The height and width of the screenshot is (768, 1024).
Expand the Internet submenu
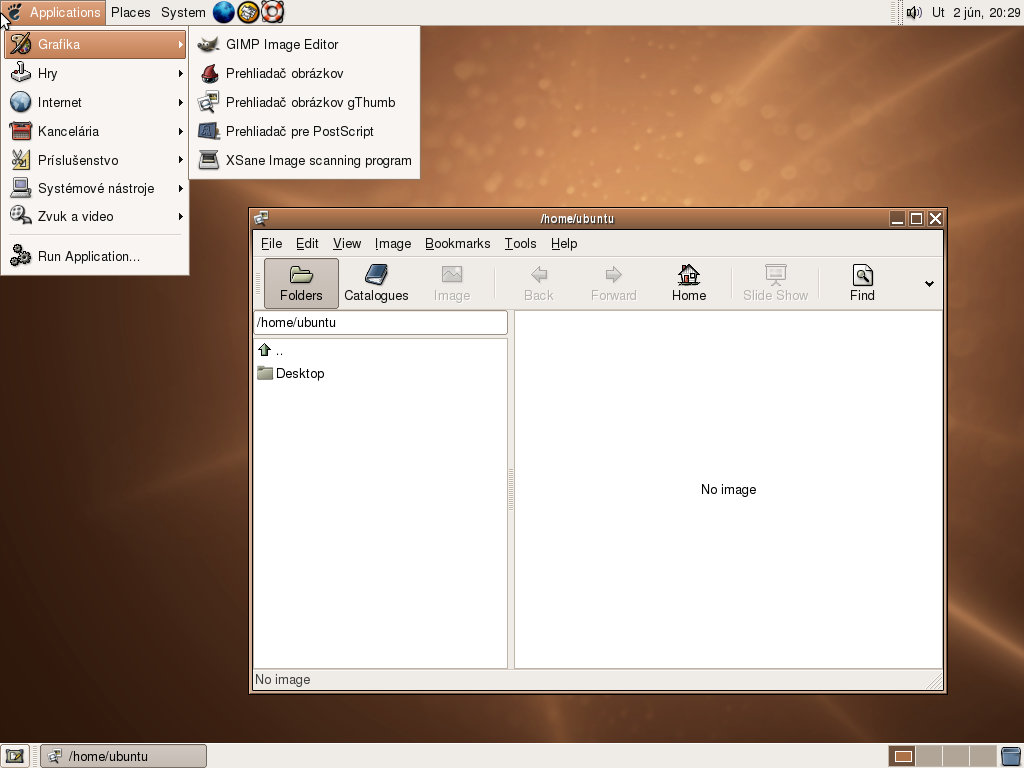pos(95,103)
